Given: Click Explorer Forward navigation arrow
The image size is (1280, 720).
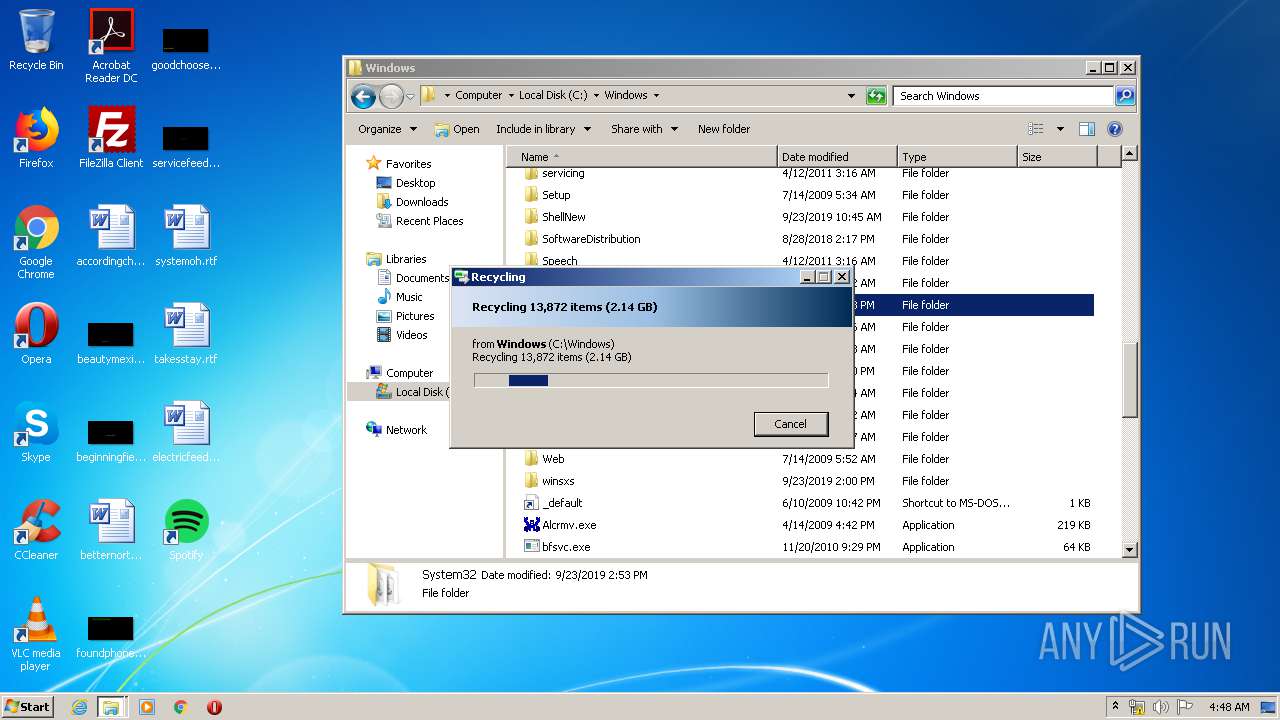Looking at the screenshot, I should 391,96.
